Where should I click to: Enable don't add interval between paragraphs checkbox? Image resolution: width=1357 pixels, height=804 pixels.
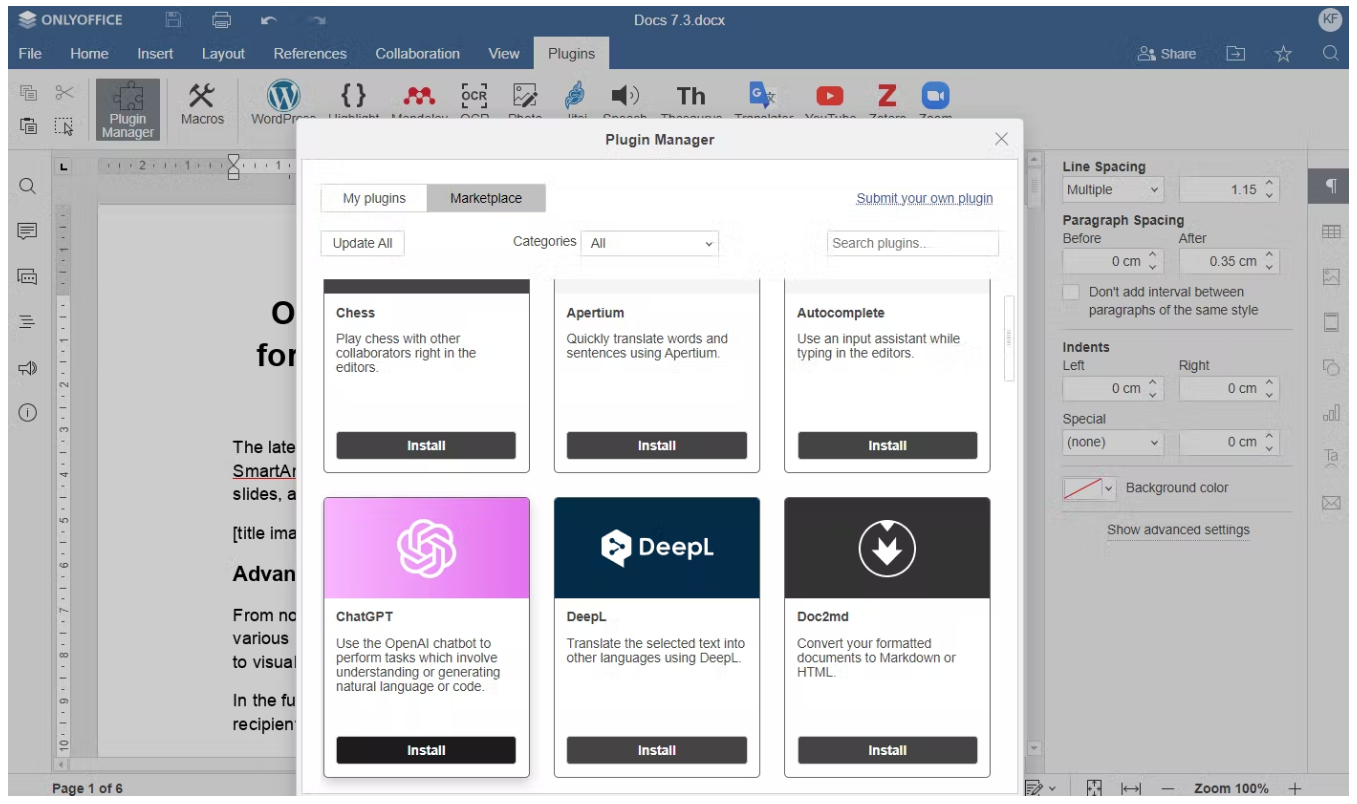pyautogui.click(x=1071, y=292)
